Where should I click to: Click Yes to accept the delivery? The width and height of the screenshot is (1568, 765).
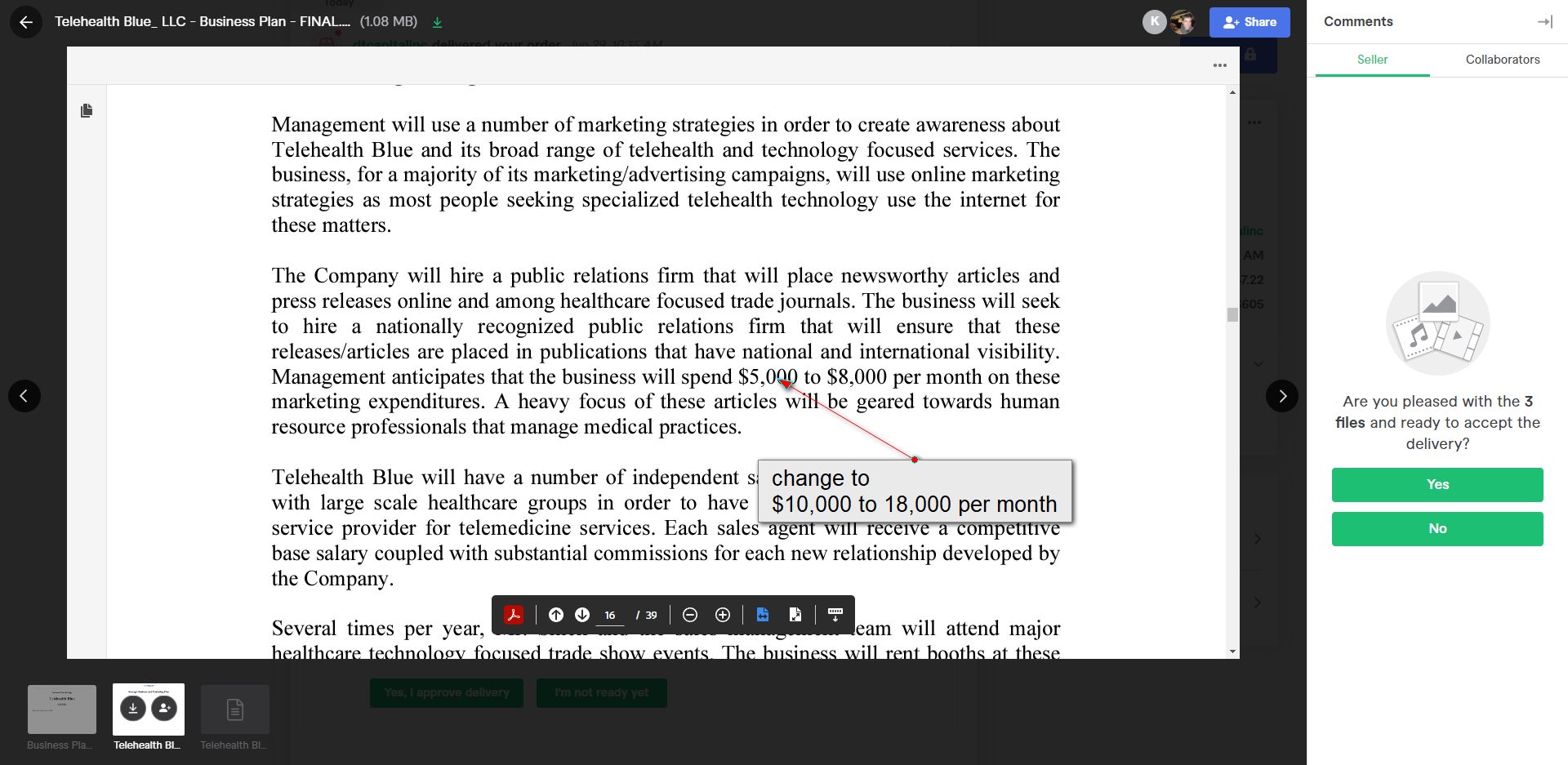pos(1437,484)
